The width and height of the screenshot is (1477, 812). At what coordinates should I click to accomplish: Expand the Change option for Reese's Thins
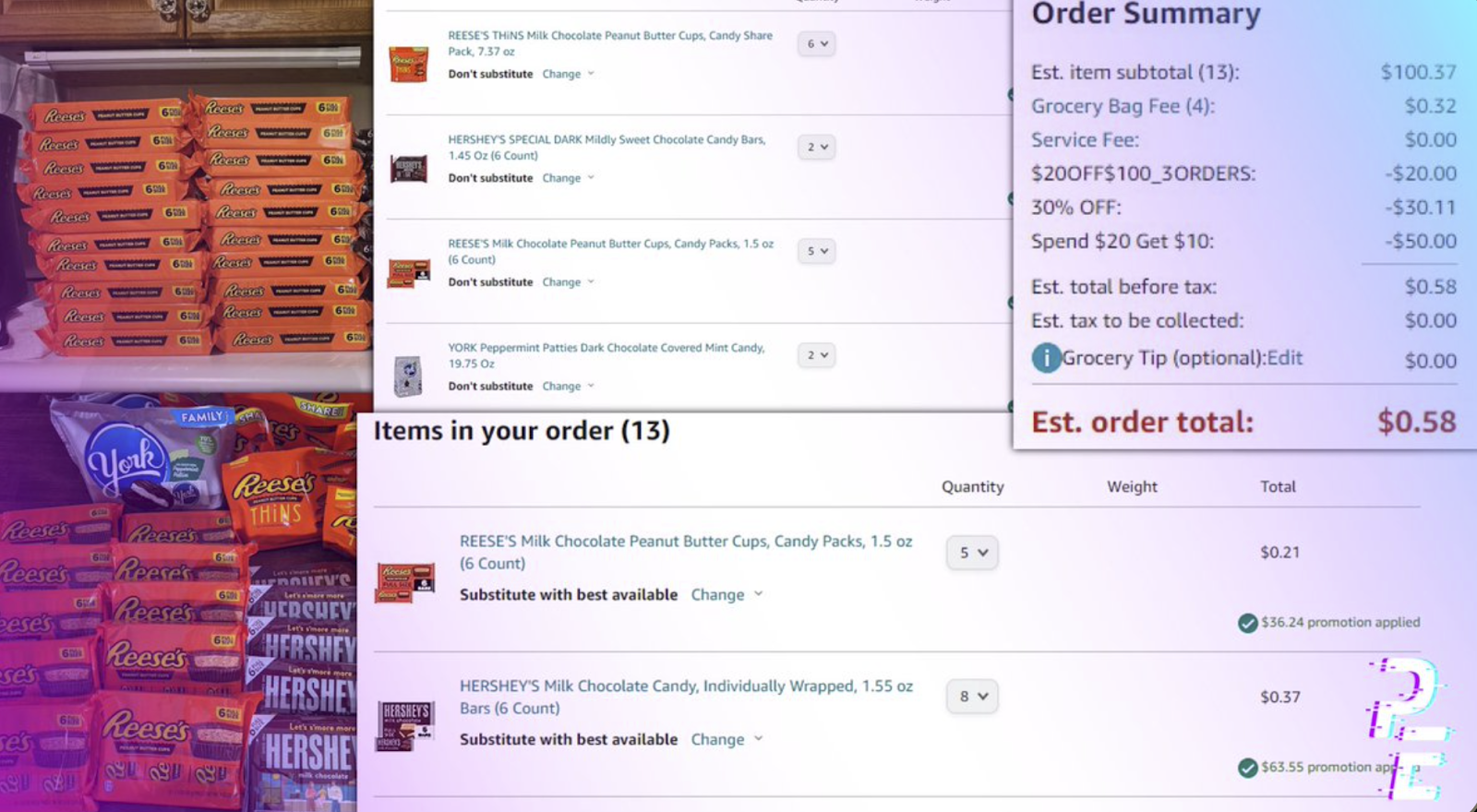[x=568, y=74]
